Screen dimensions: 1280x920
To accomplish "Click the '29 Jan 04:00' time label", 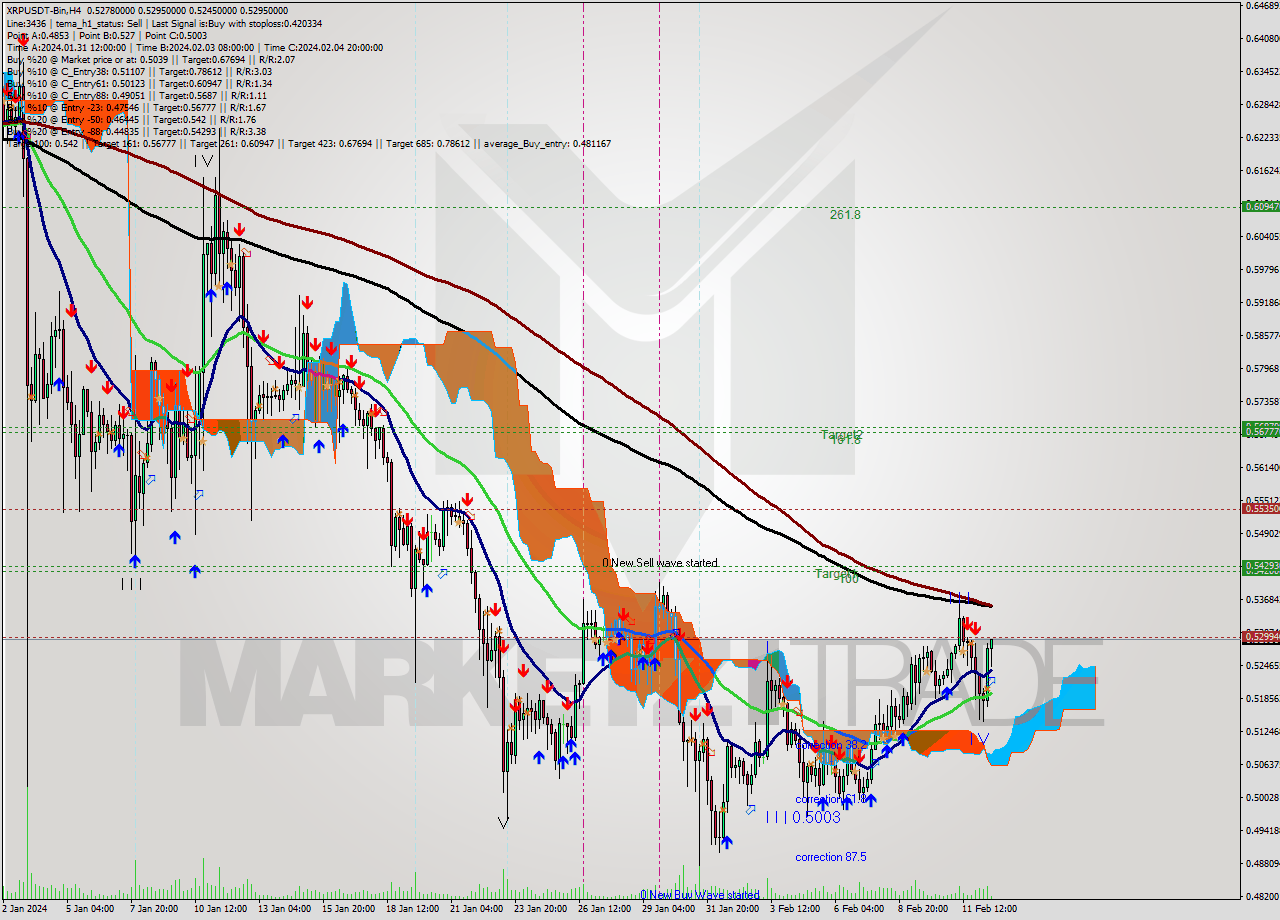I will [668, 909].
